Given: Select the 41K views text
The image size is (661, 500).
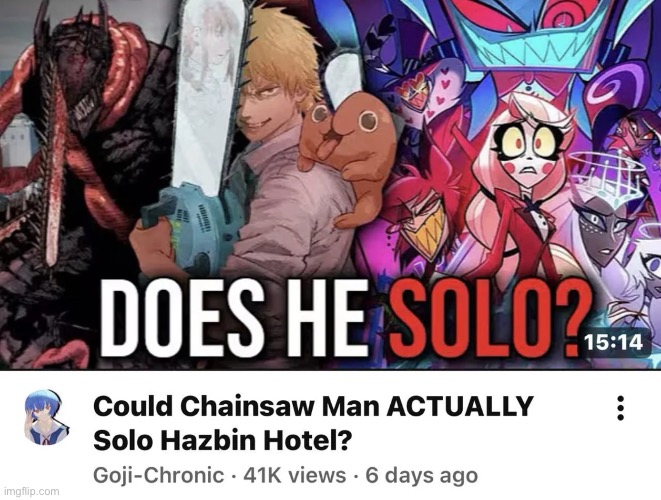Looking at the screenshot, I should pos(295,476).
